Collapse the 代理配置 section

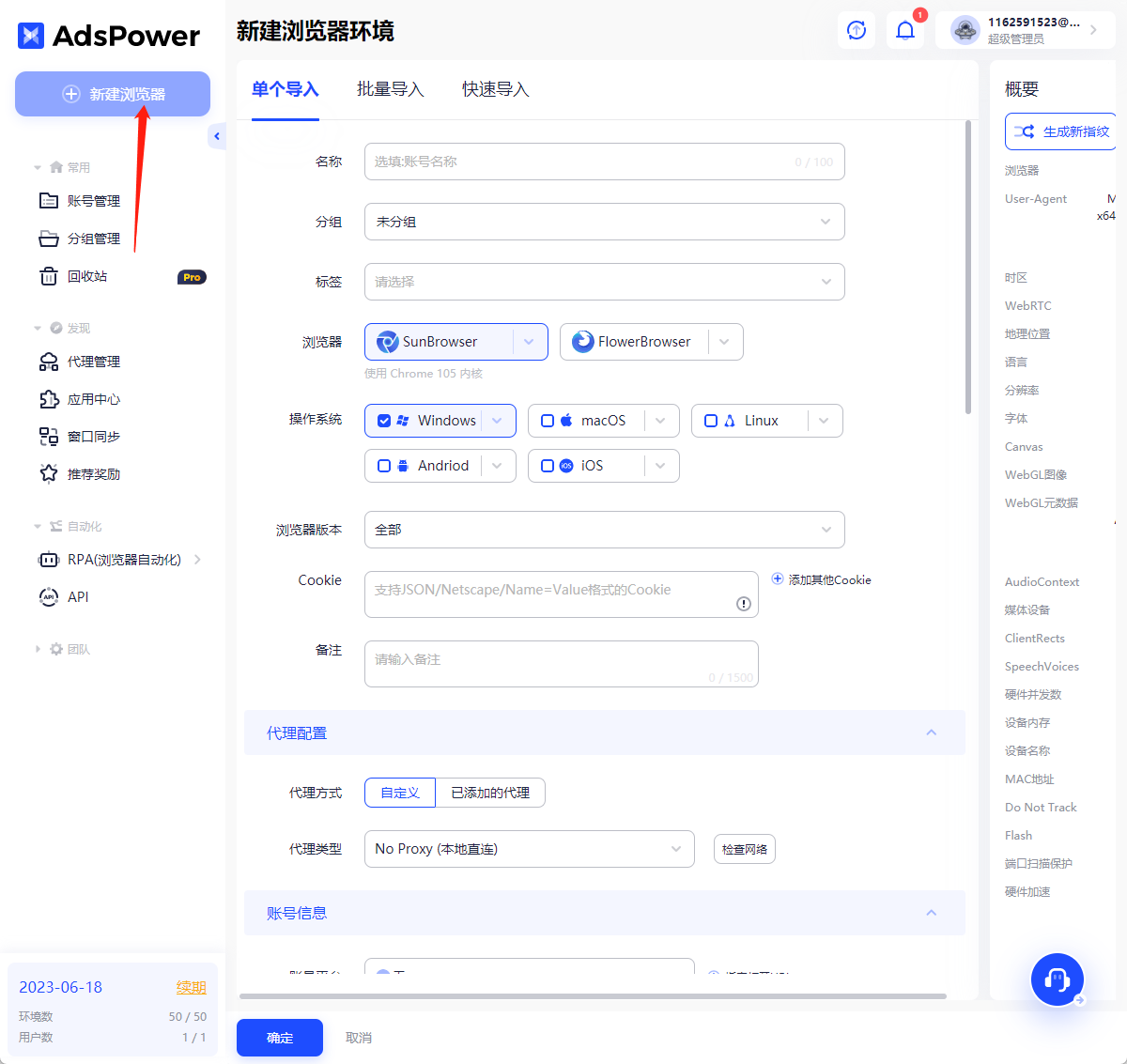[x=932, y=732]
